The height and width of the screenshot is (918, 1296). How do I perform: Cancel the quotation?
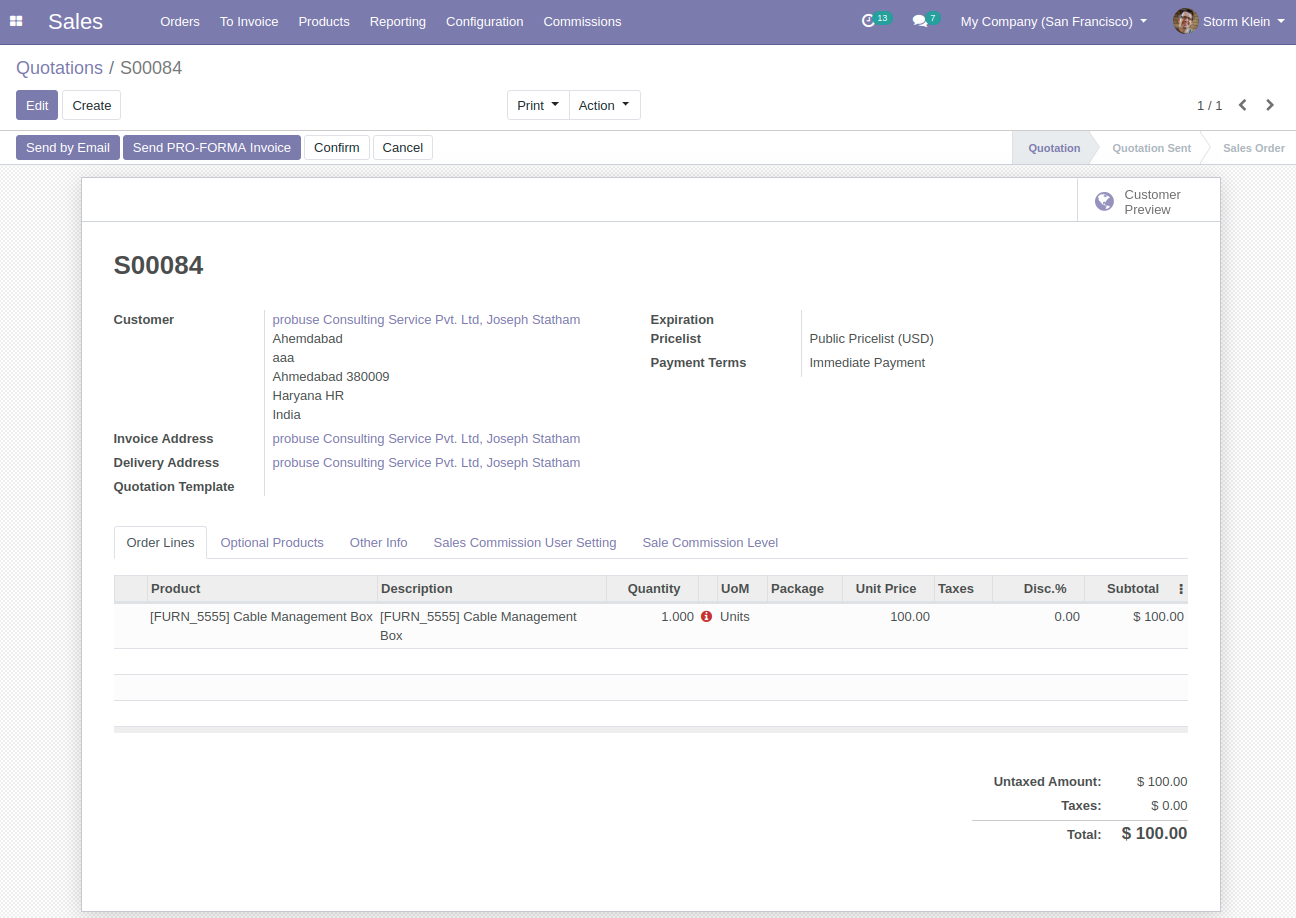403,147
